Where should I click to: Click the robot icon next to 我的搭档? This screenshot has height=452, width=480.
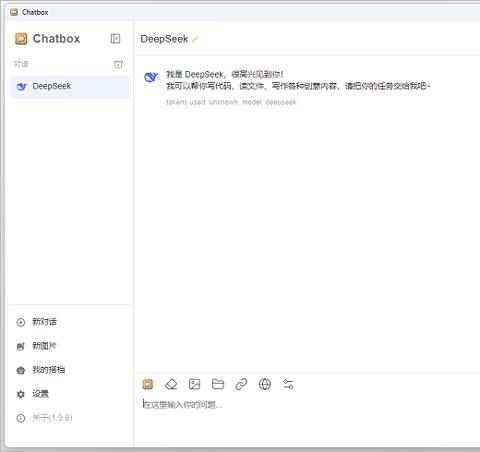pos(21,370)
